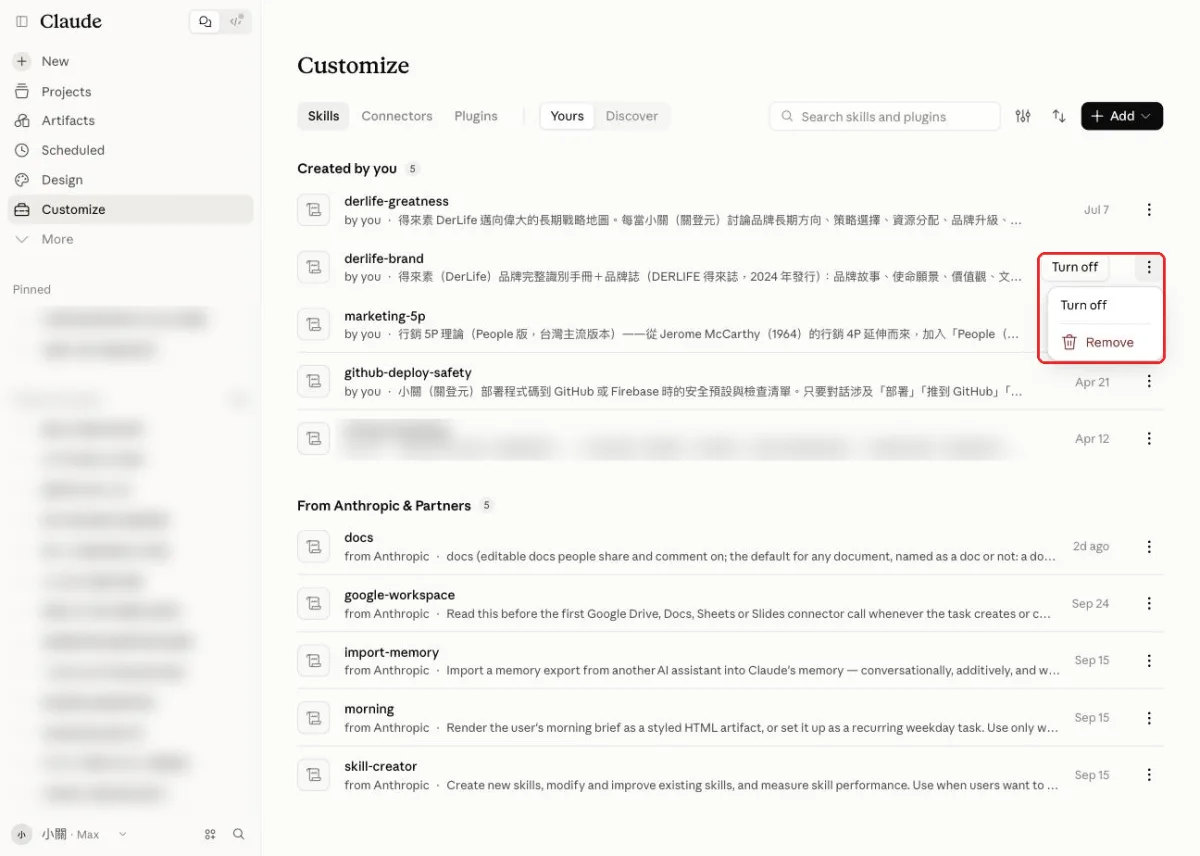
Task: Click the derlife-greatness skill icon
Action: point(314,210)
